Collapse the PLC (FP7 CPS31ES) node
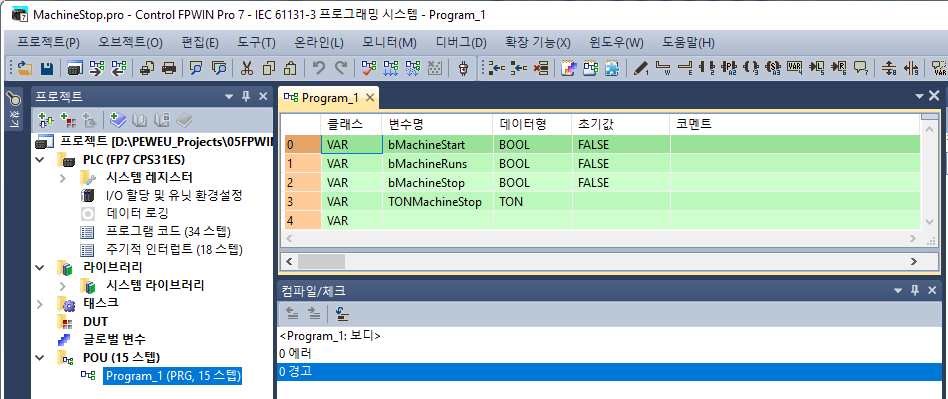 coord(41,160)
